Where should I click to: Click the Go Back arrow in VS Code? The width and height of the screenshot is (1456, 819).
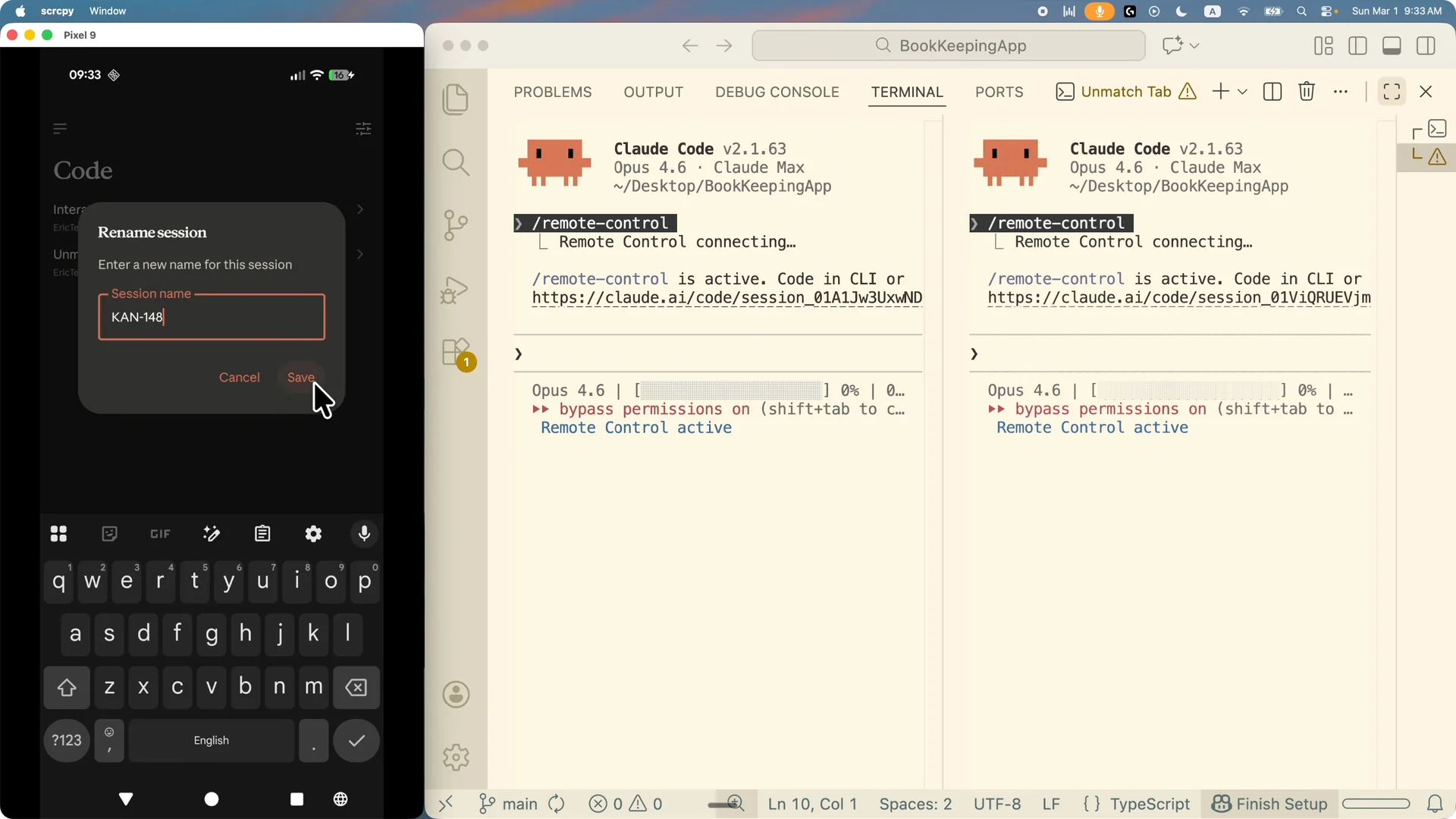pos(689,45)
